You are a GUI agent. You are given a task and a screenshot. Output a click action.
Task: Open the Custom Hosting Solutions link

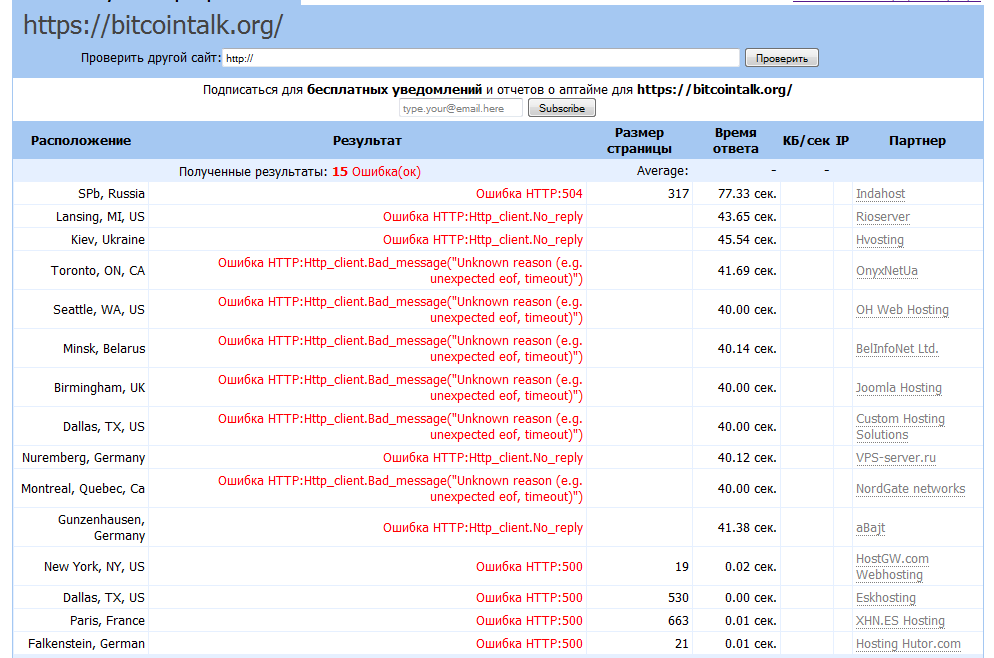pos(900,427)
